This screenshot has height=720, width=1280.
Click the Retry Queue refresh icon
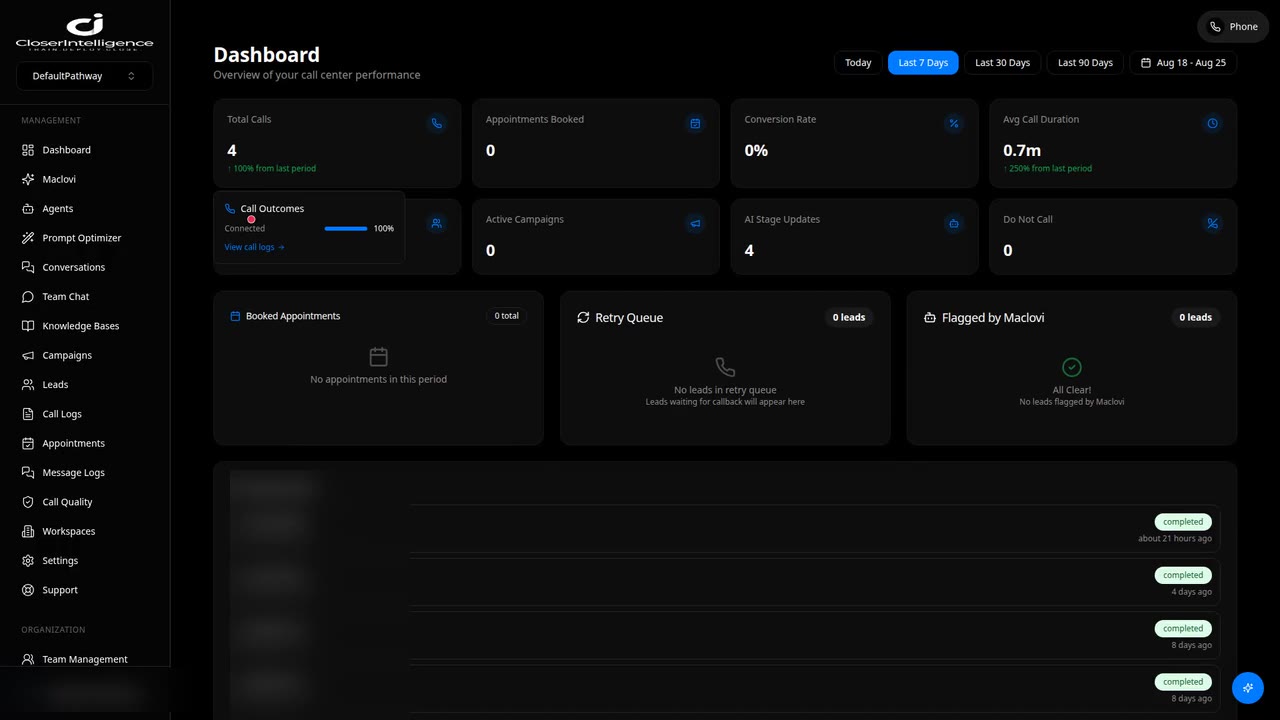583,317
